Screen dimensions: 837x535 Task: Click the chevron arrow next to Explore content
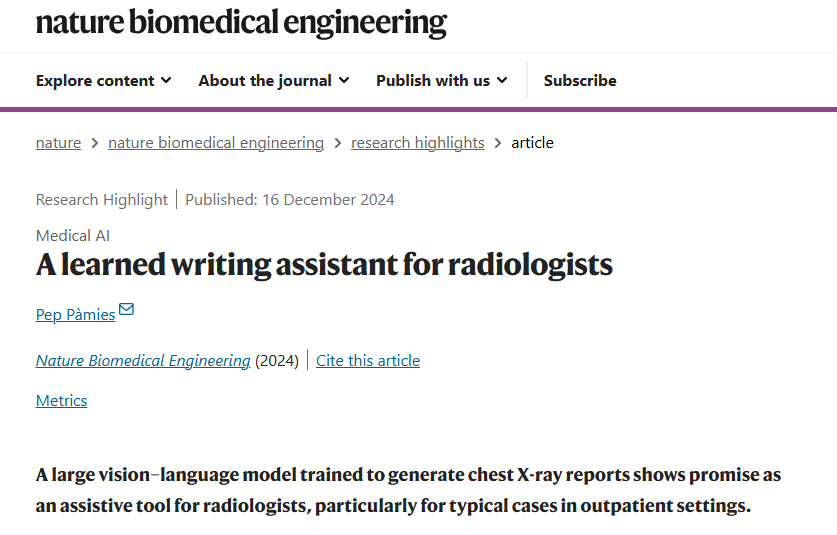tap(166, 80)
